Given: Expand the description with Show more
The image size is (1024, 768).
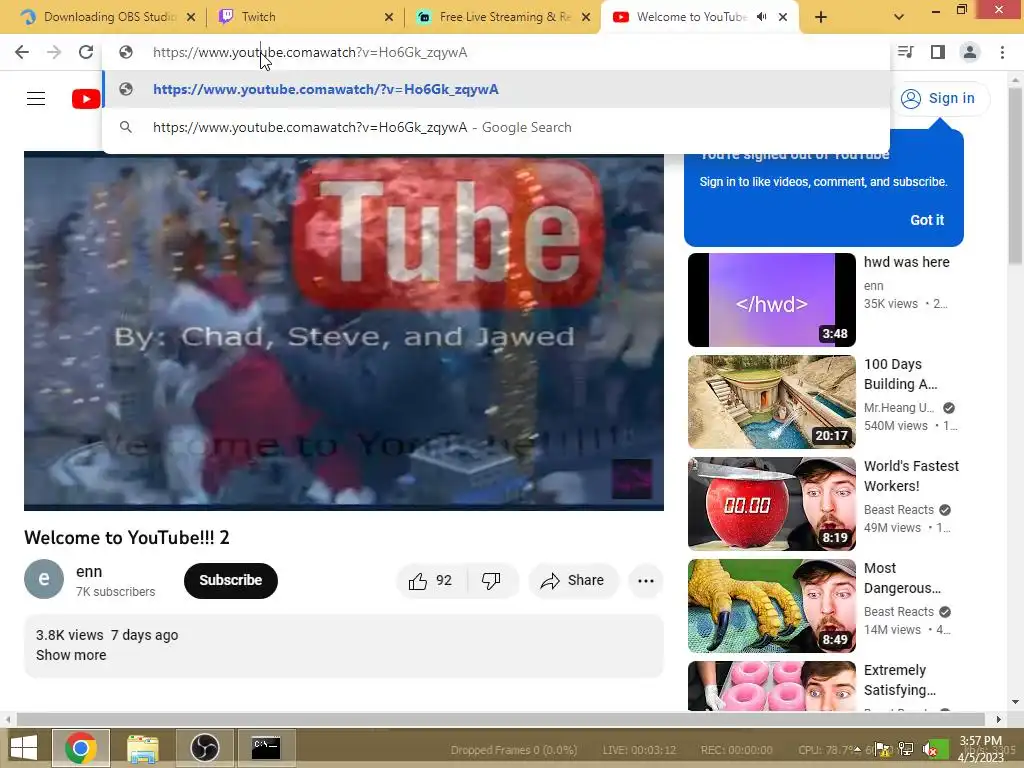Looking at the screenshot, I should click(x=71, y=655).
